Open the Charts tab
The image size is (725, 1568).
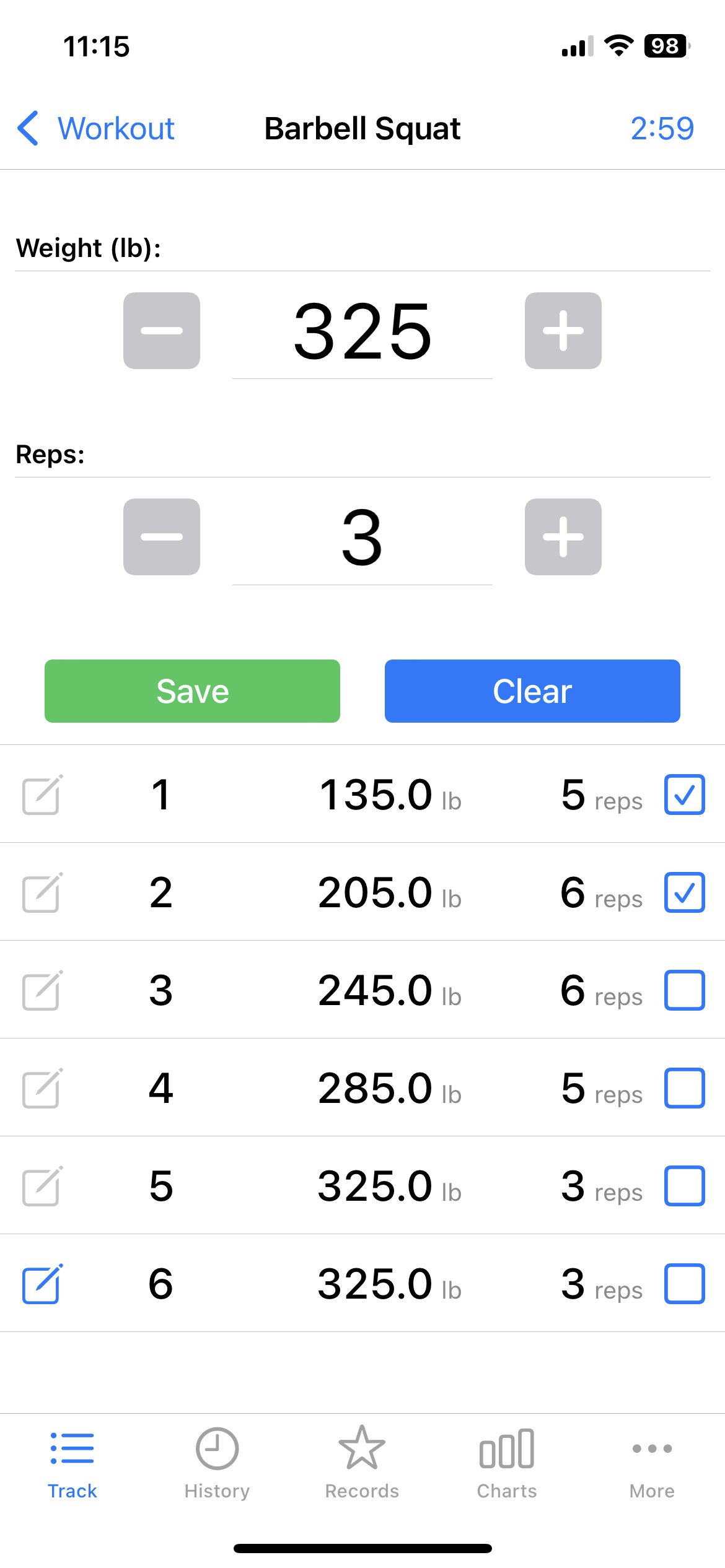click(x=507, y=1463)
